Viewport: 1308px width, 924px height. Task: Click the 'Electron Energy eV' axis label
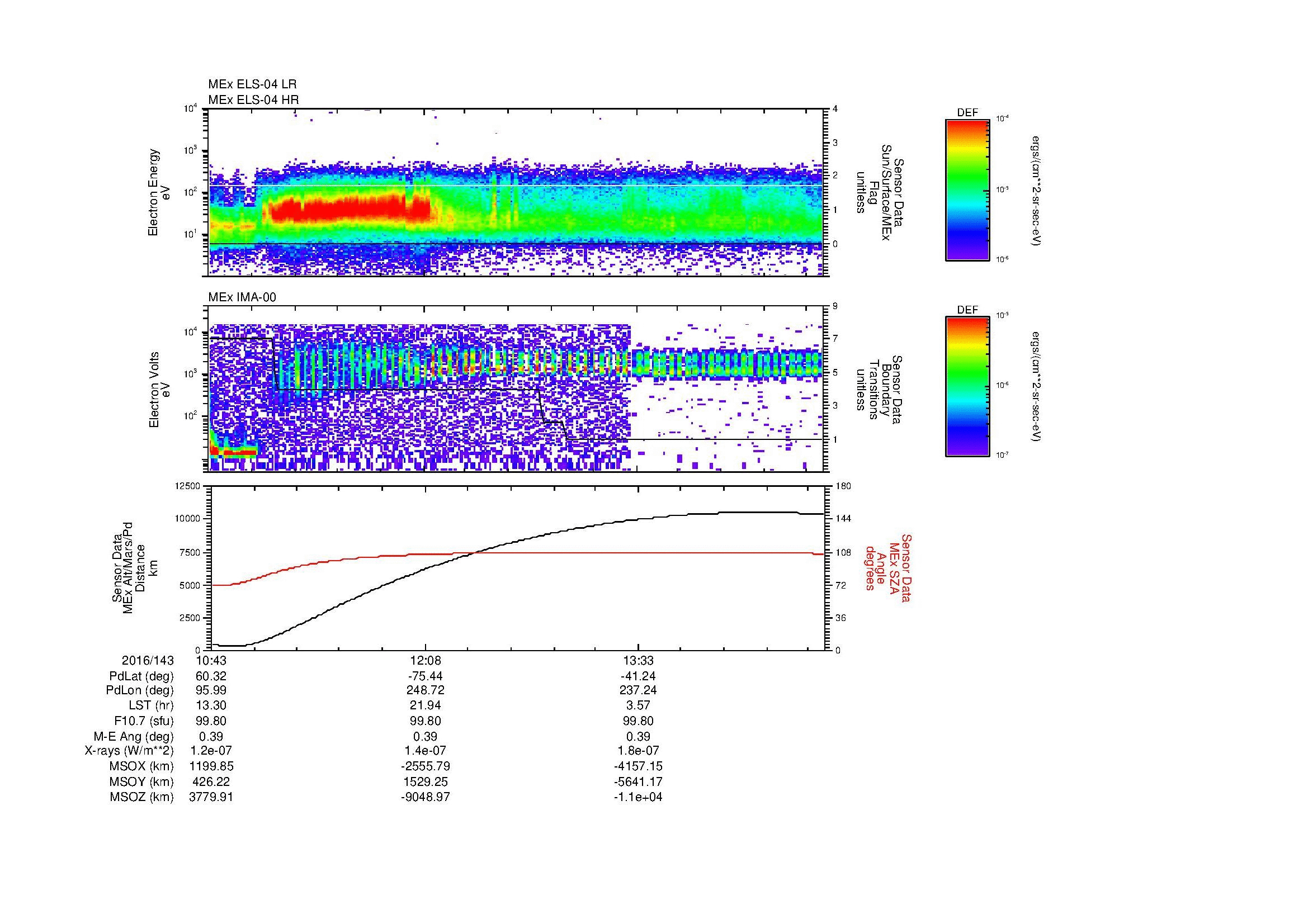159,192
